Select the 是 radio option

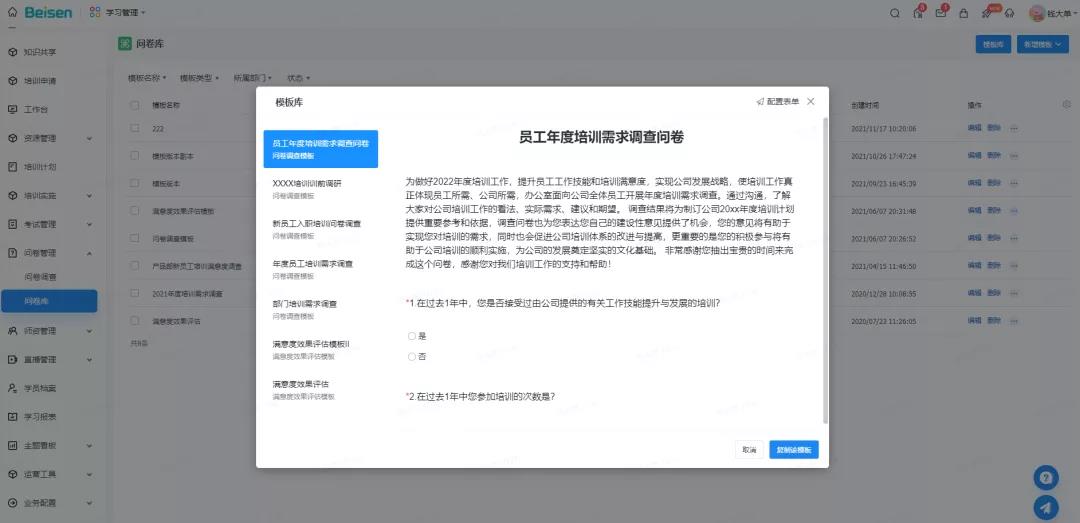pyautogui.click(x=412, y=336)
